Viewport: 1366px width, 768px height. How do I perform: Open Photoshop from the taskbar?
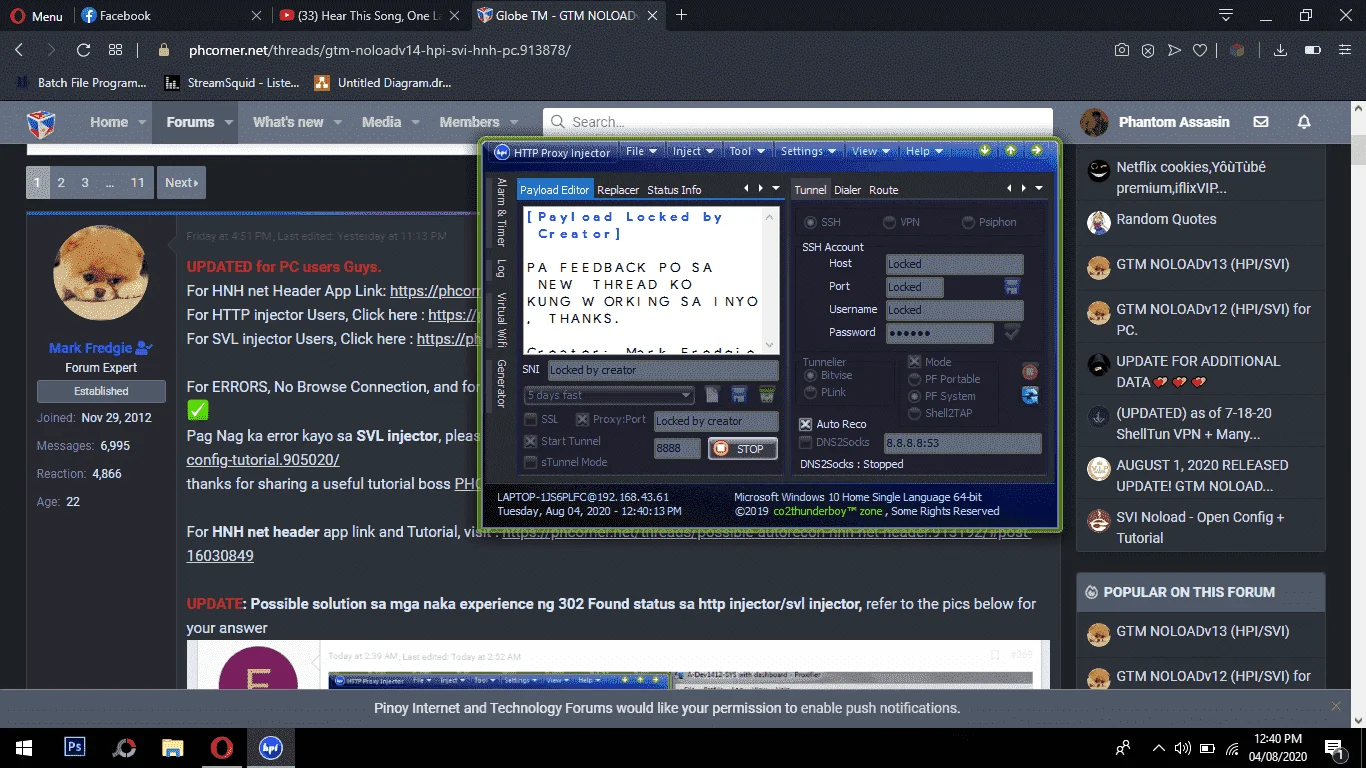point(75,747)
